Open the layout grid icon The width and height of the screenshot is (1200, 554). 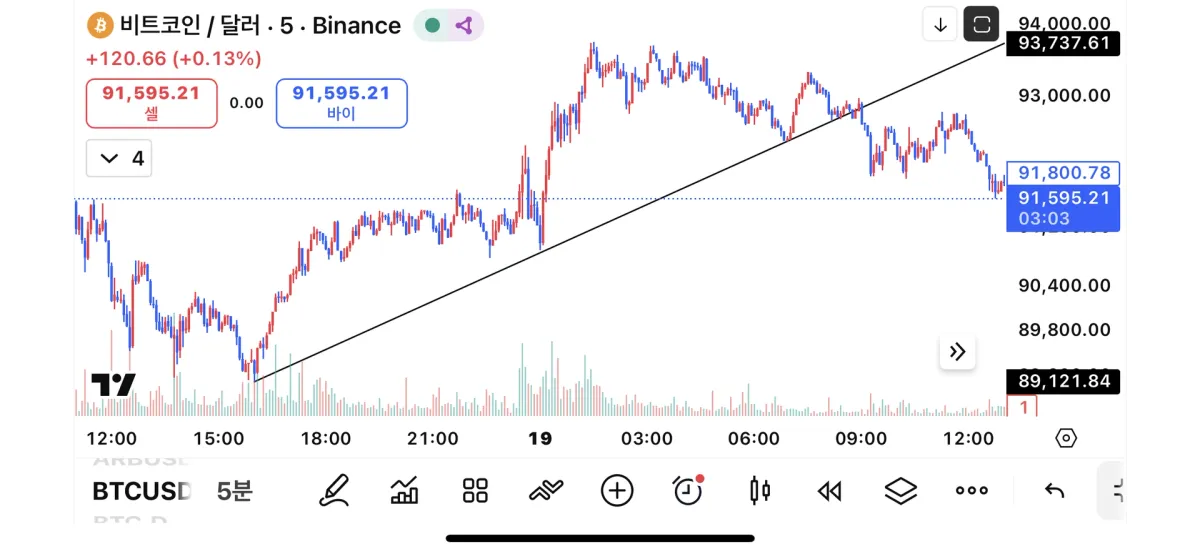click(475, 490)
